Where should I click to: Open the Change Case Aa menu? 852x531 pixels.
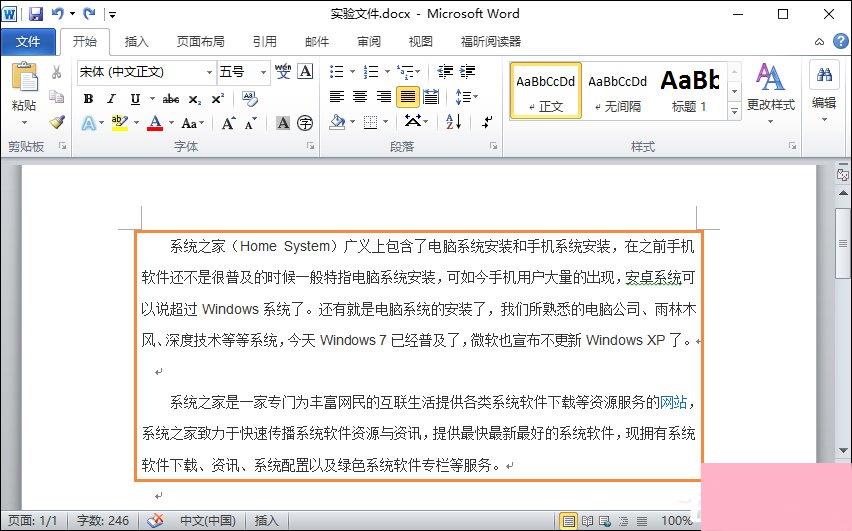coord(193,123)
